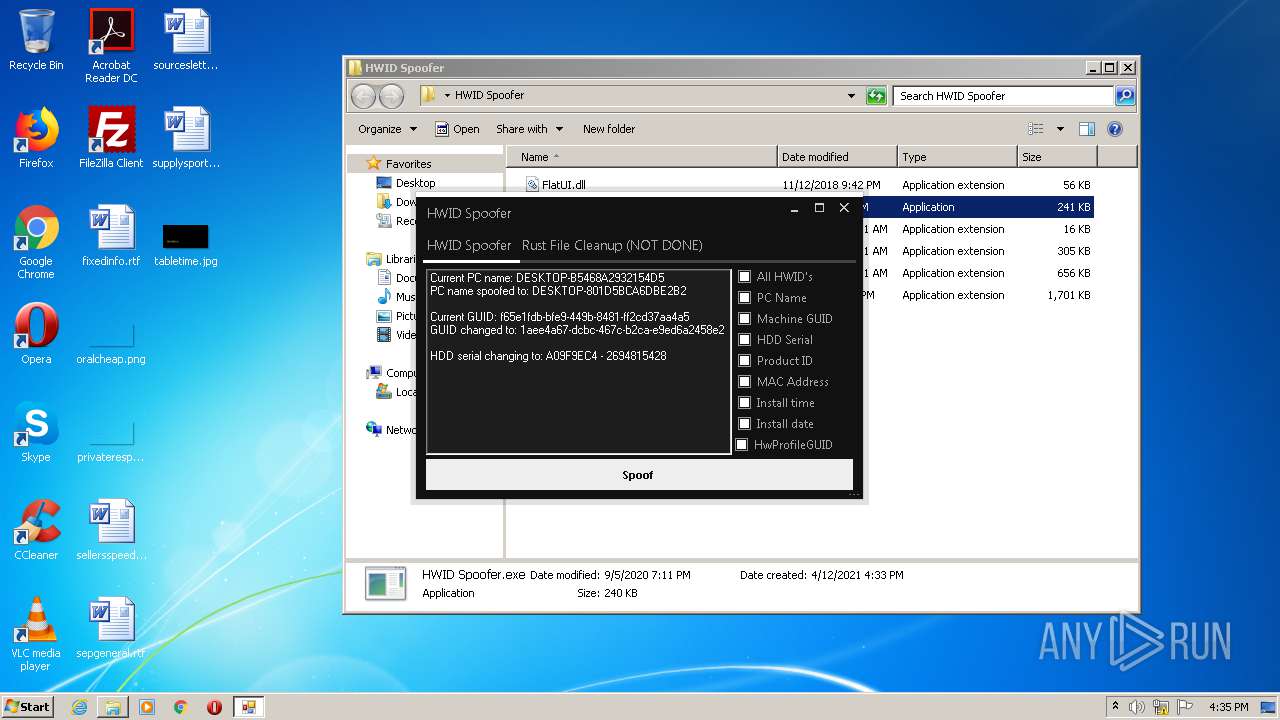Viewport: 1280px width, 720px height.
Task: Sort by Size column header
Action: pos(1057,157)
